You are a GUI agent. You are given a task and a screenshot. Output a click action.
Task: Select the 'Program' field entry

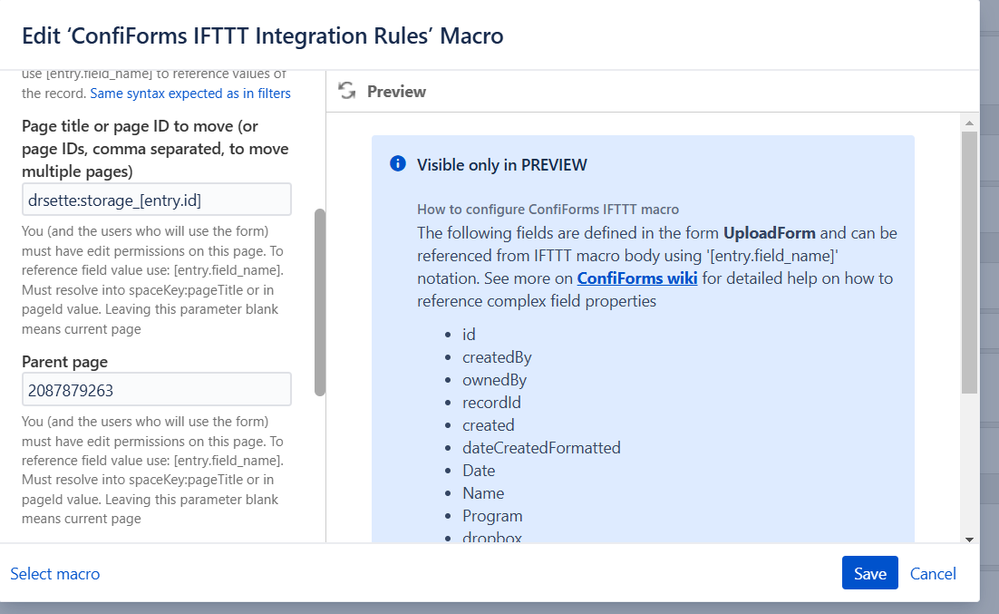(492, 516)
